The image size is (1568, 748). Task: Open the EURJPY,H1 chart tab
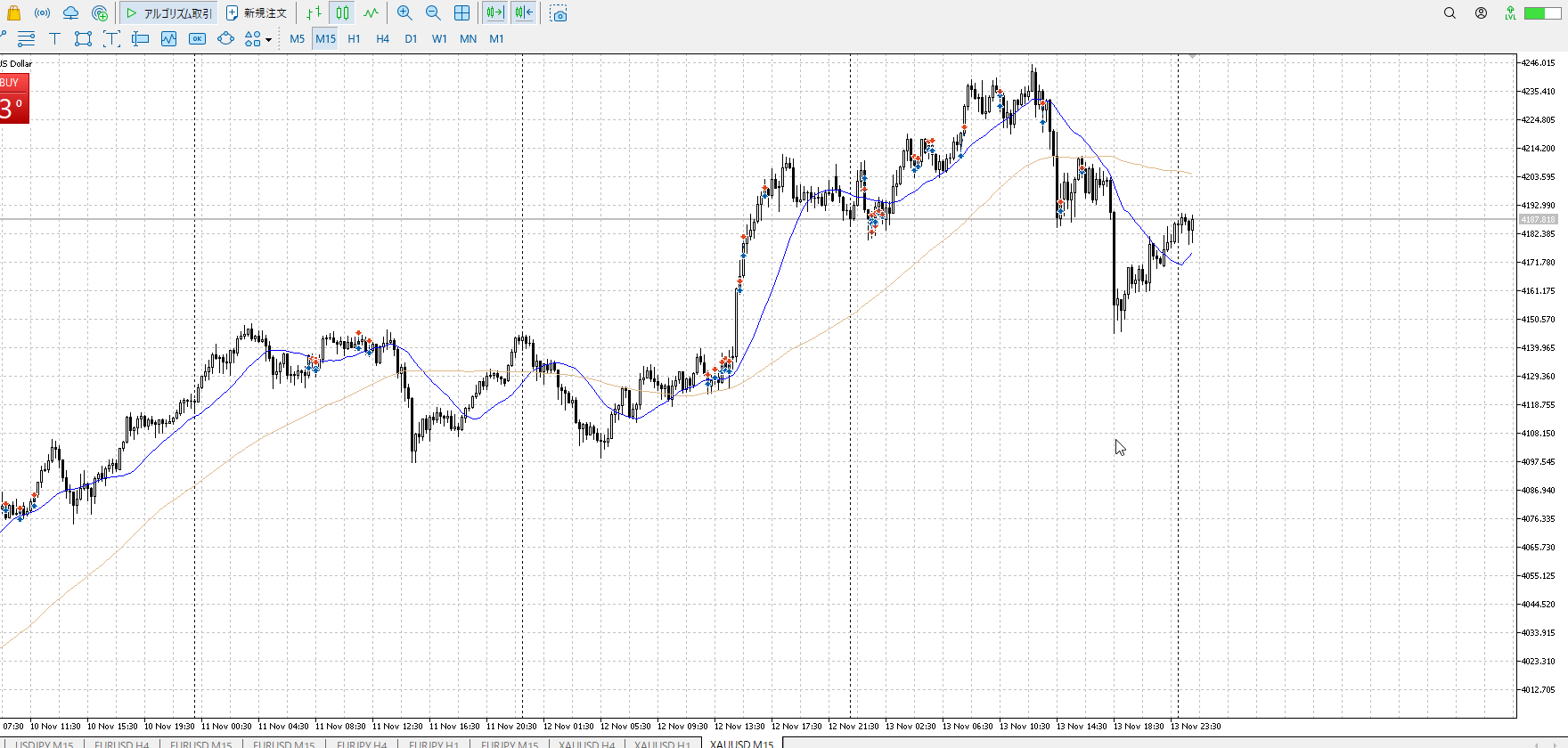(434, 744)
